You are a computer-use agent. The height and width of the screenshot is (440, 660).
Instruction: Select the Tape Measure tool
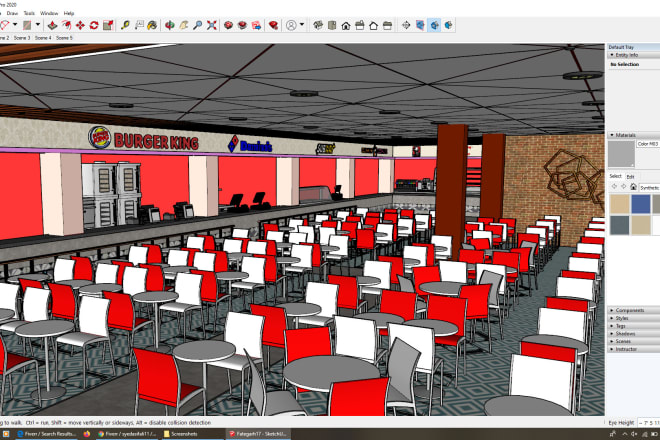(125, 25)
